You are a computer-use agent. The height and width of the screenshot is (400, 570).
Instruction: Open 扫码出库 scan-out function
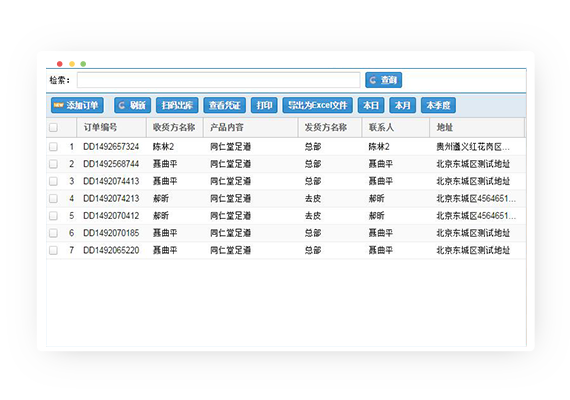click(x=177, y=105)
